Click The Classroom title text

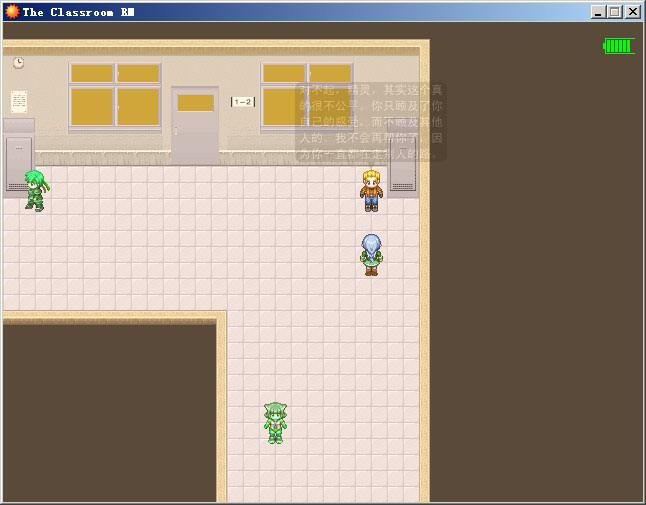(x=78, y=12)
